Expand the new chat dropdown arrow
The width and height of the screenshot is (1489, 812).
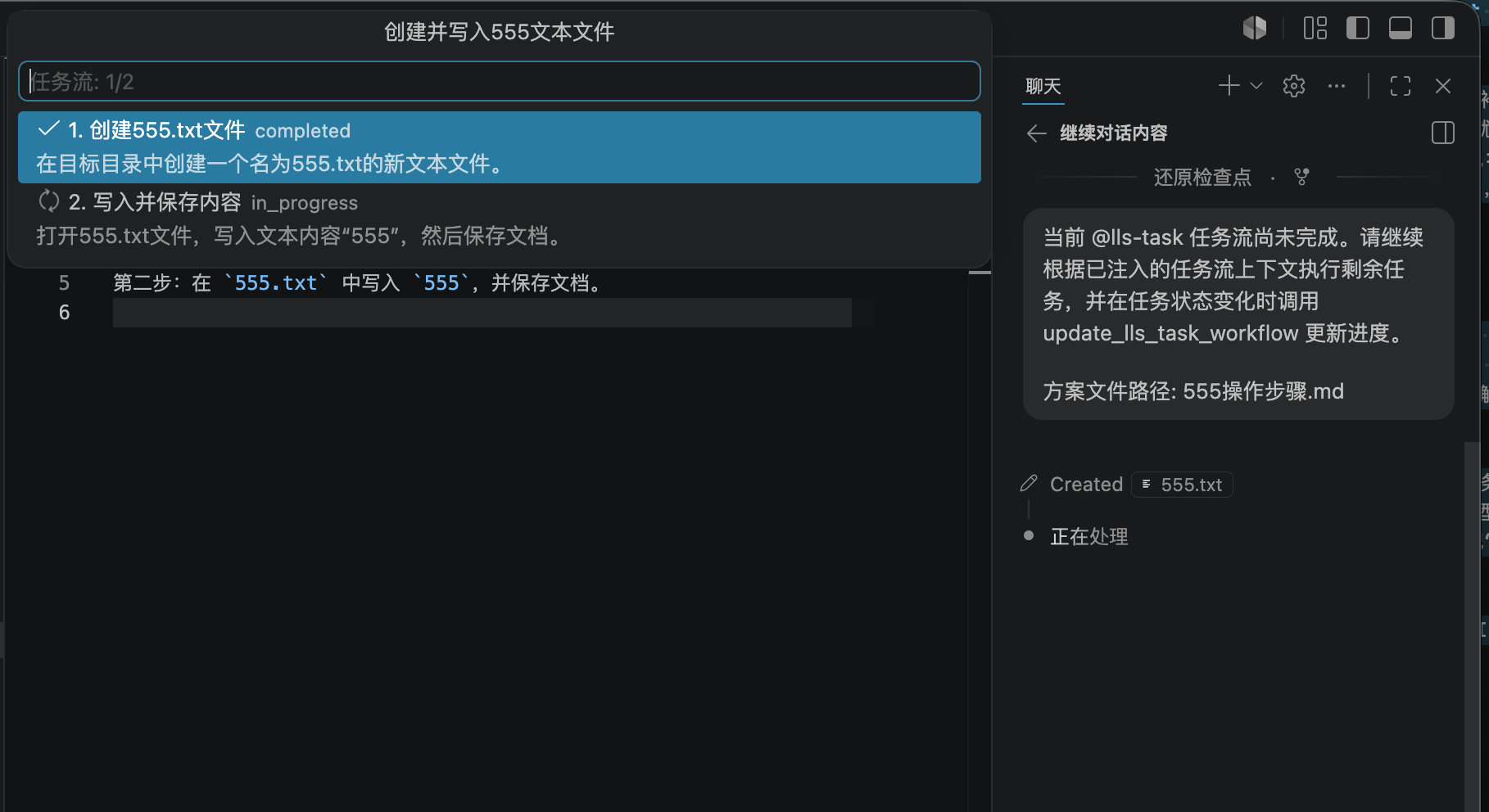point(1256,85)
